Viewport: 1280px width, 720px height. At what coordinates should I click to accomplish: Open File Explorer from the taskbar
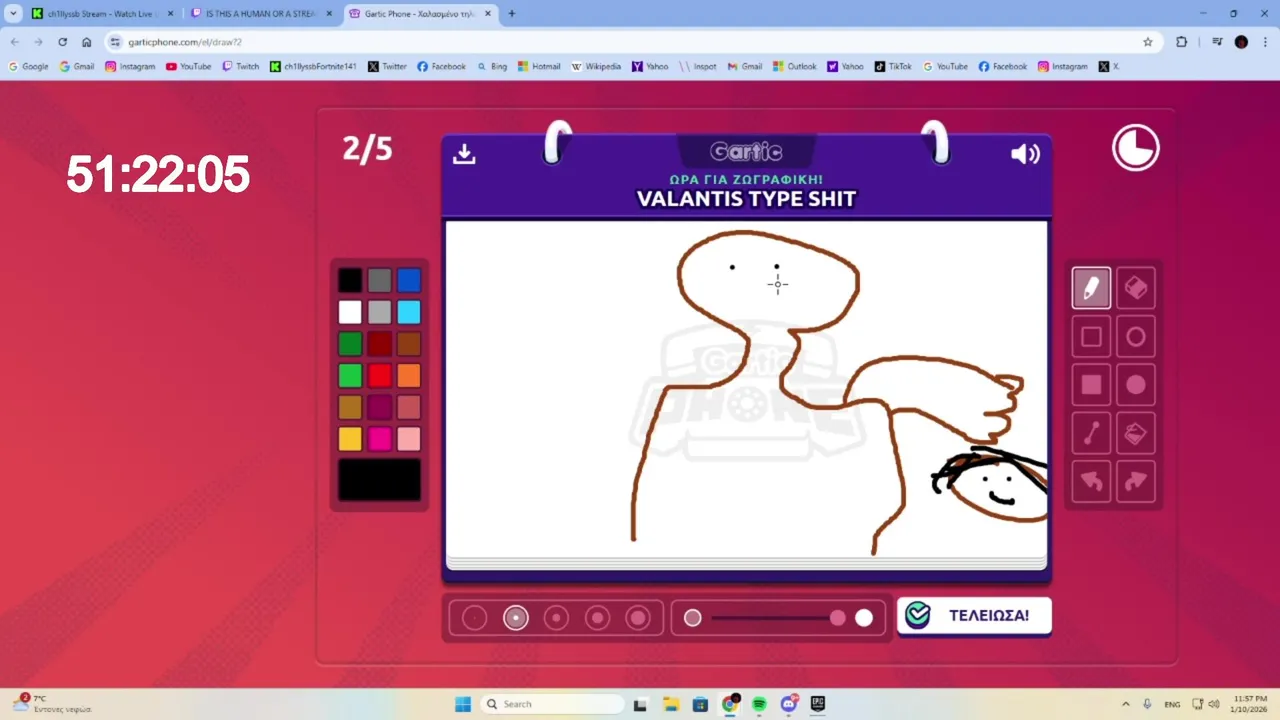[x=670, y=704]
